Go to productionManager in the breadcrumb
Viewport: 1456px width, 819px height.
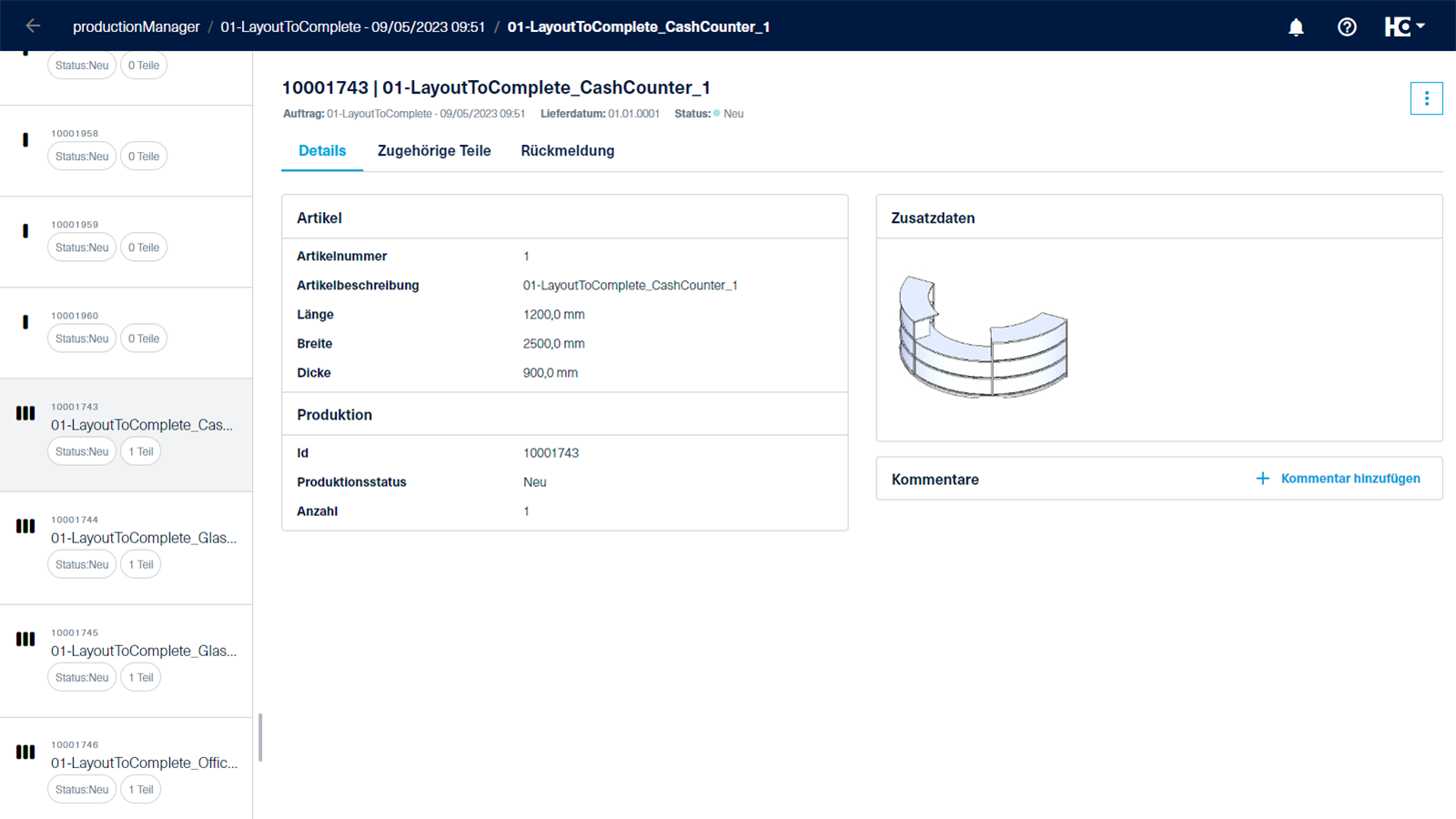tap(136, 27)
